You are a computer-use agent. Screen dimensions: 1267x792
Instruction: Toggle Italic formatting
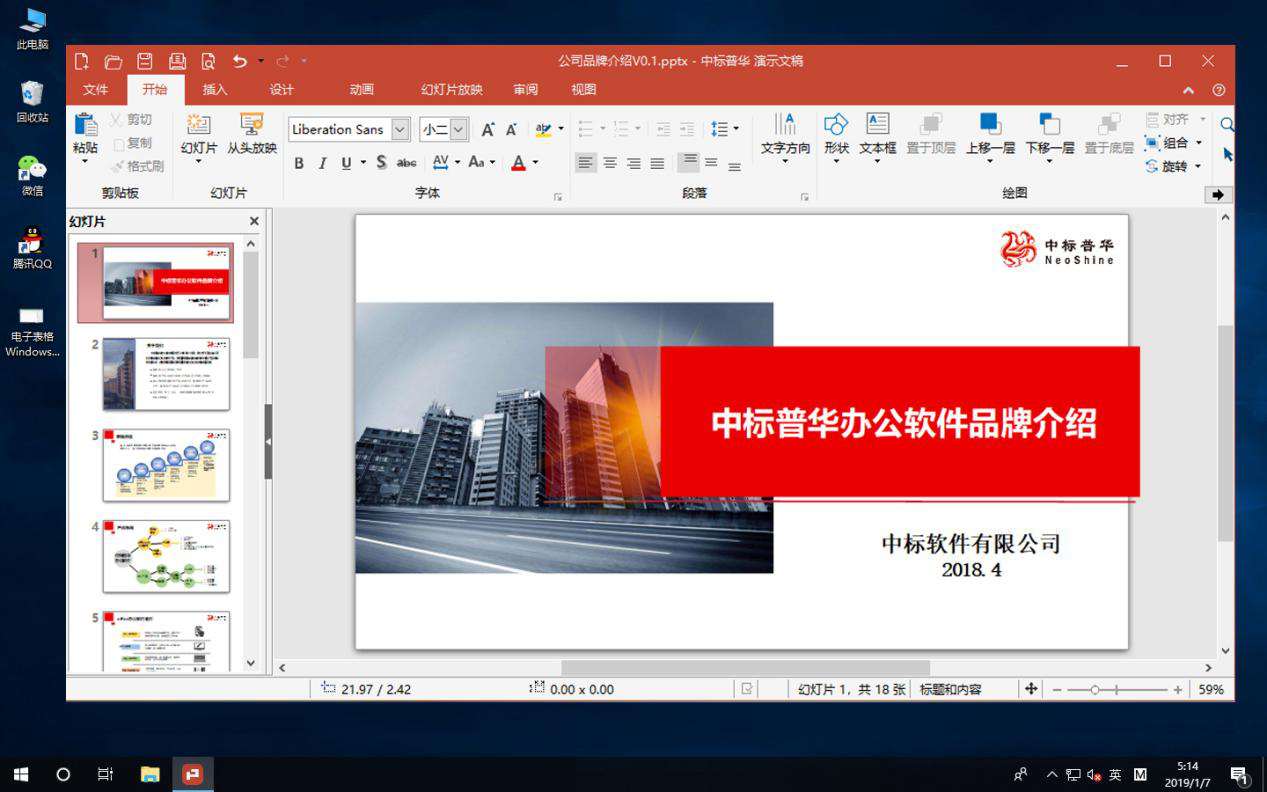(322, 162)
